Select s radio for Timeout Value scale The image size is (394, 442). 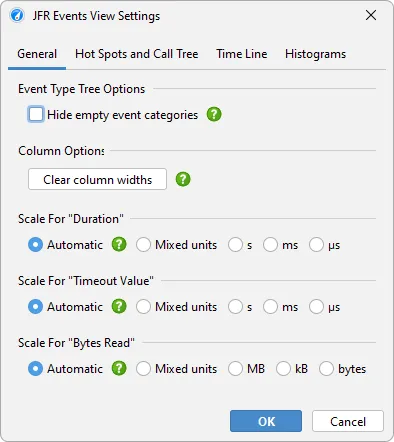click(x=235, y=307)
